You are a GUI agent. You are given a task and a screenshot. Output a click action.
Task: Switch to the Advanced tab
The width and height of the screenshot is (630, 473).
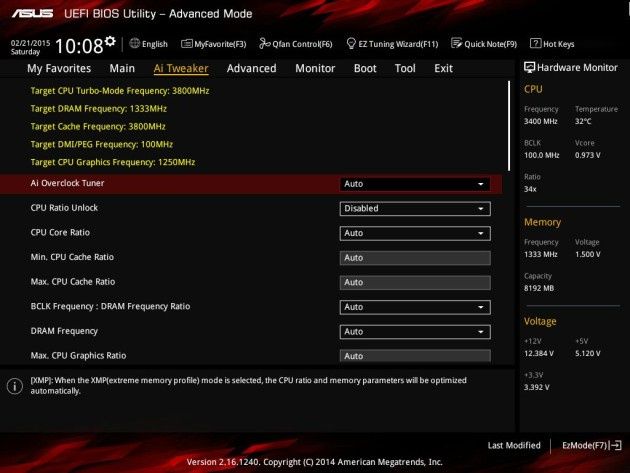pyautogui.click(x=252, y=68)
